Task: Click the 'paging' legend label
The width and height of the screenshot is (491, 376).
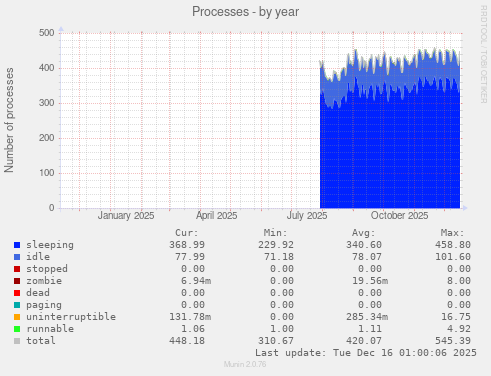Action: tap(44, 305)
